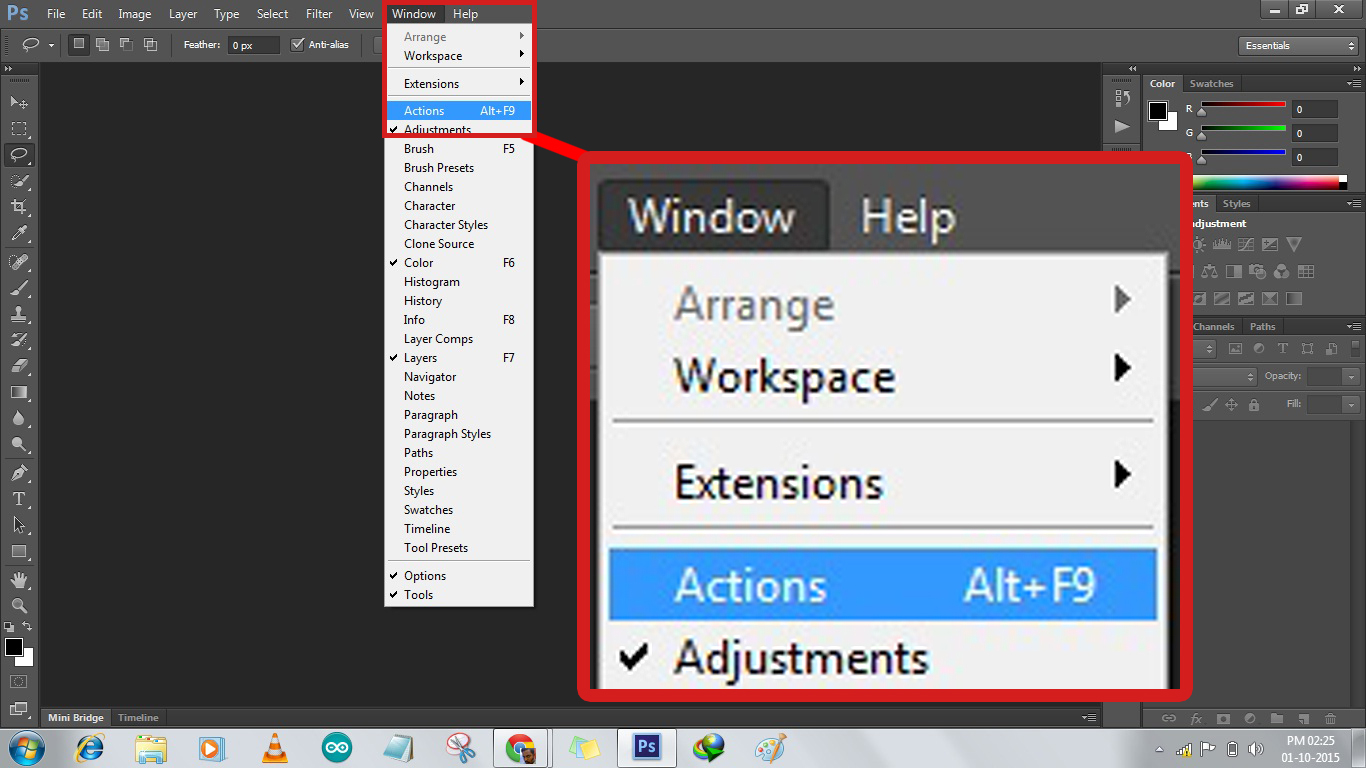Image resolution: width=1366 pixels, height=768 pixels.
Task: Click the create new layer icon
Action: [1303, 718]
